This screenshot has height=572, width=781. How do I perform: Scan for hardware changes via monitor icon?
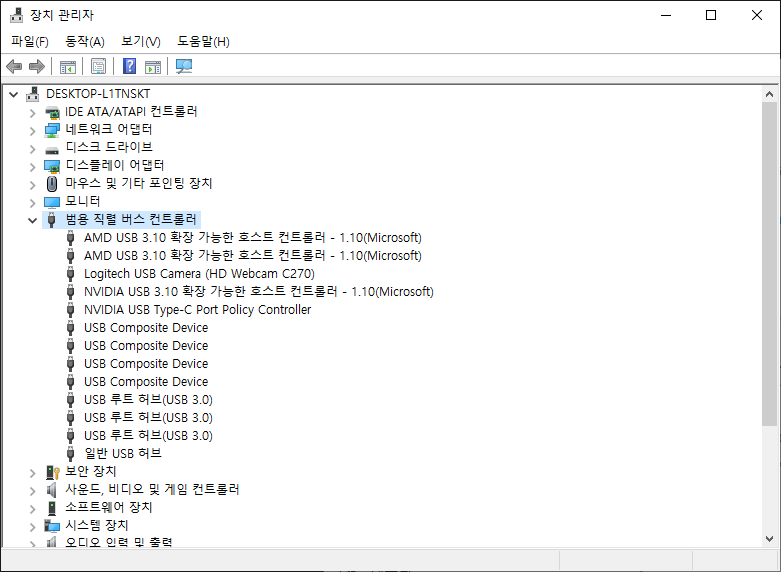(x=184, y=66)
